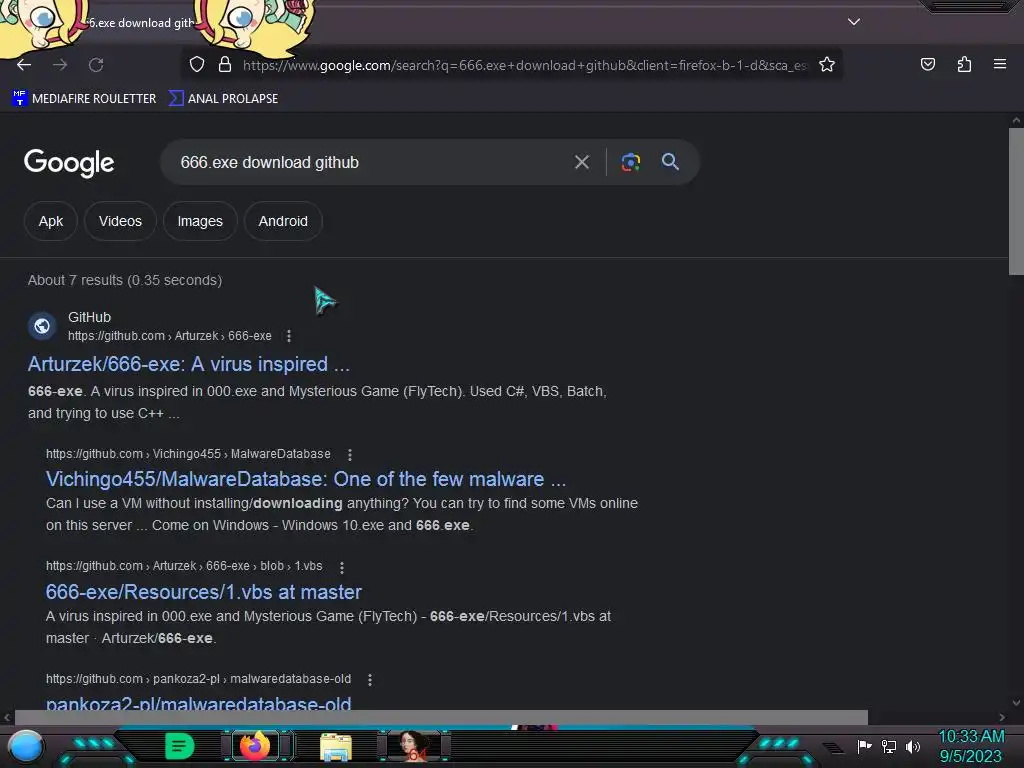Open more options for Arturzek 666-exe result
The width and height of the screenshot is (1024, 768).
tap(289, 336)
